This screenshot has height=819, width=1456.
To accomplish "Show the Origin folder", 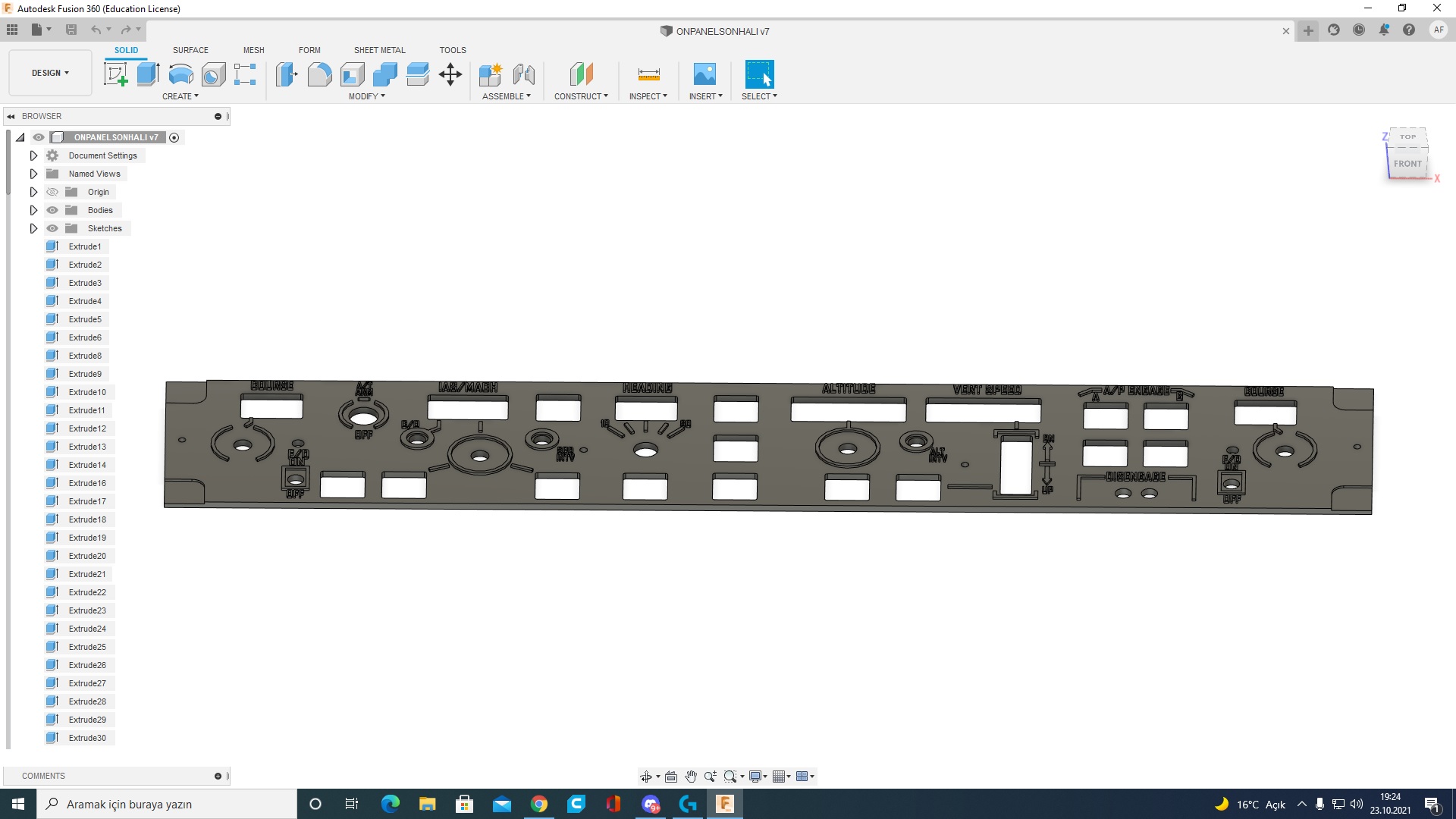I will (x=52, y=192).
